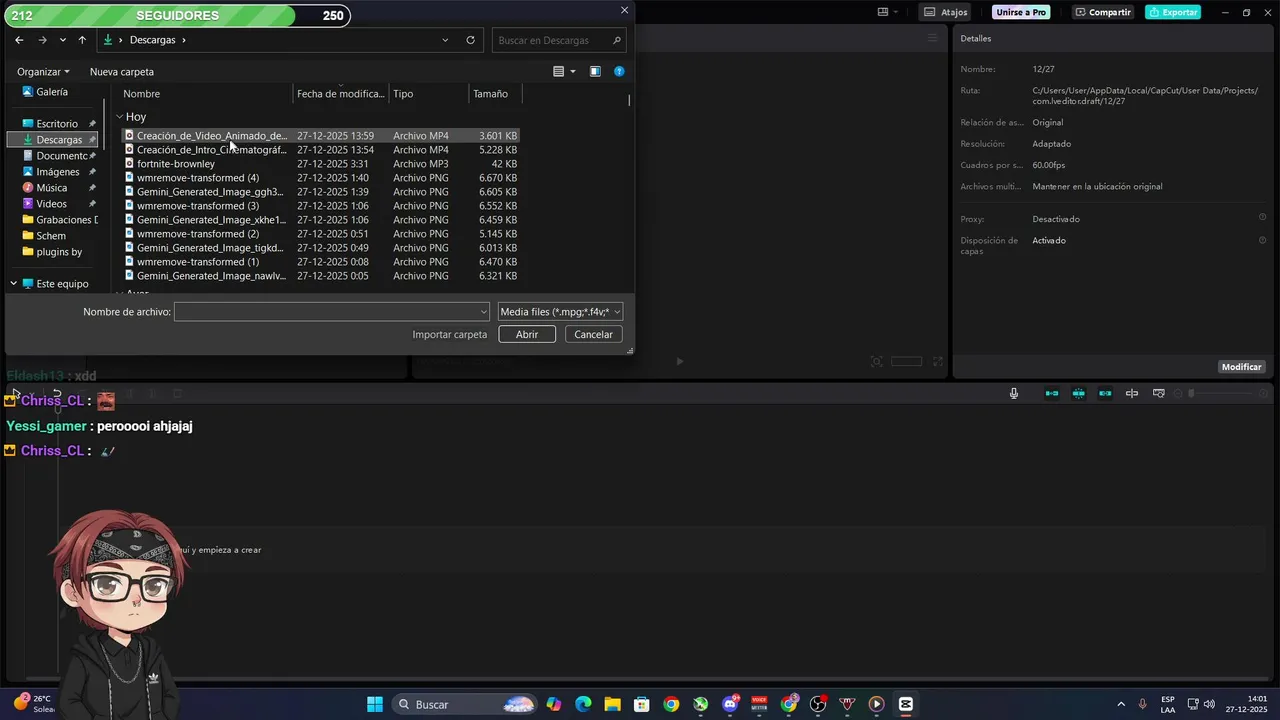Click Modificar in Detalles panel

(x=1241, y=367)
